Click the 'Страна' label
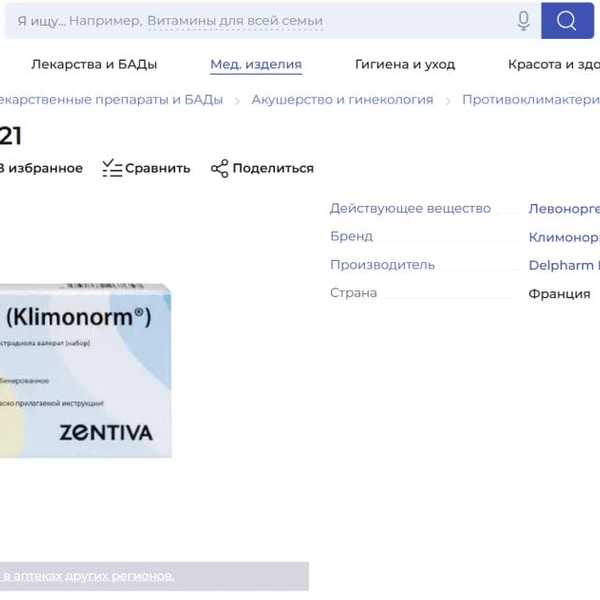 click(x=353, y=293)
